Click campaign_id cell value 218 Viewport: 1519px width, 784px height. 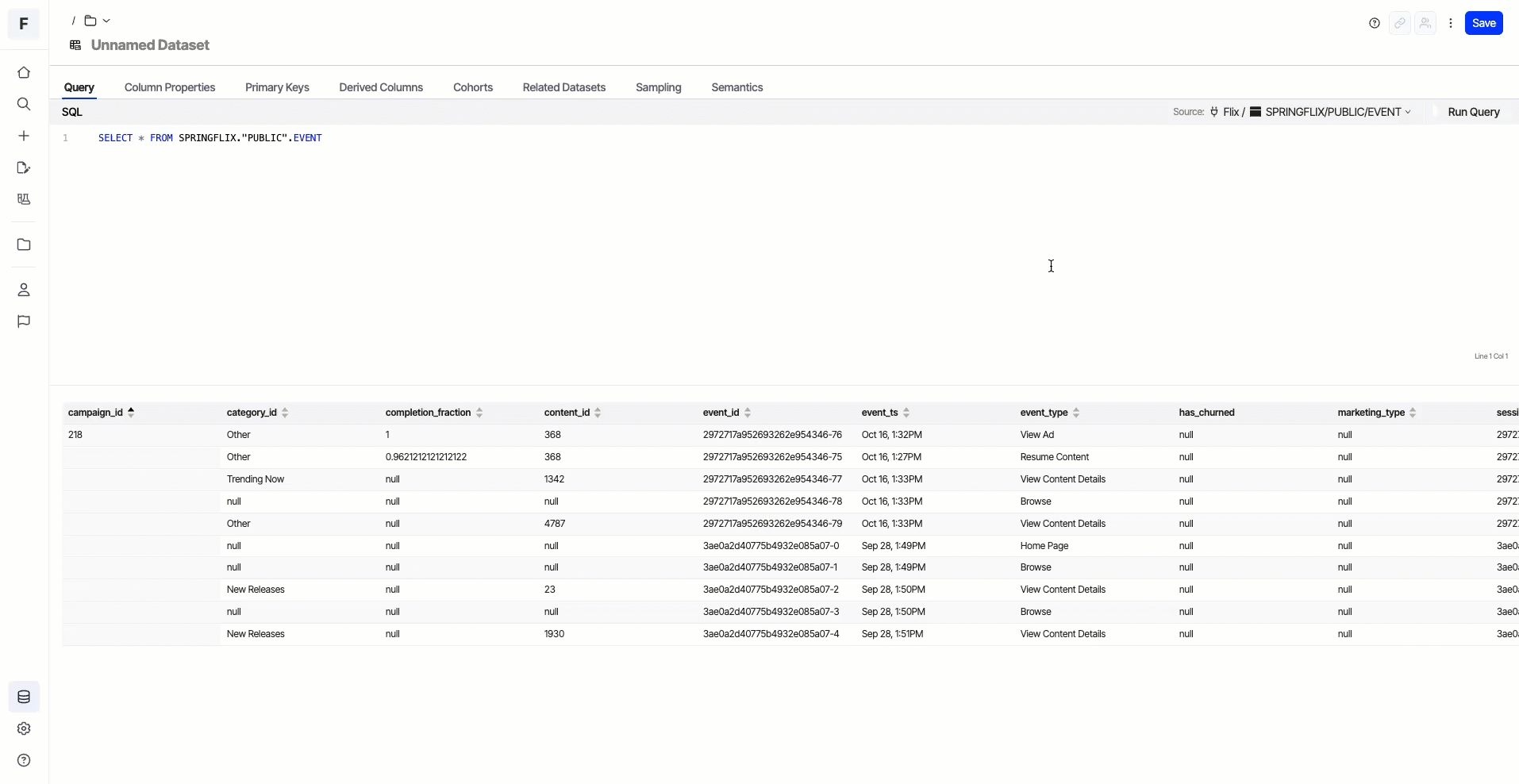[75, 435]
